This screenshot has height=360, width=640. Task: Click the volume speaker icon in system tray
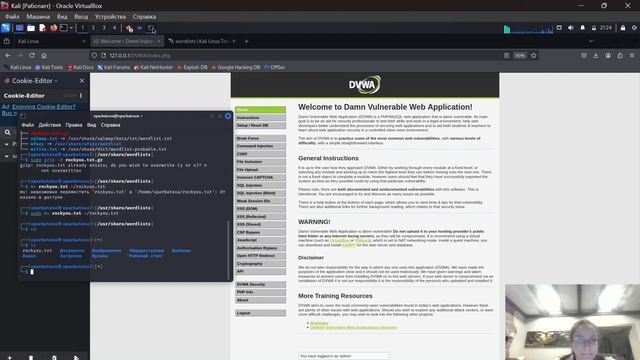(x=571, y=28)
